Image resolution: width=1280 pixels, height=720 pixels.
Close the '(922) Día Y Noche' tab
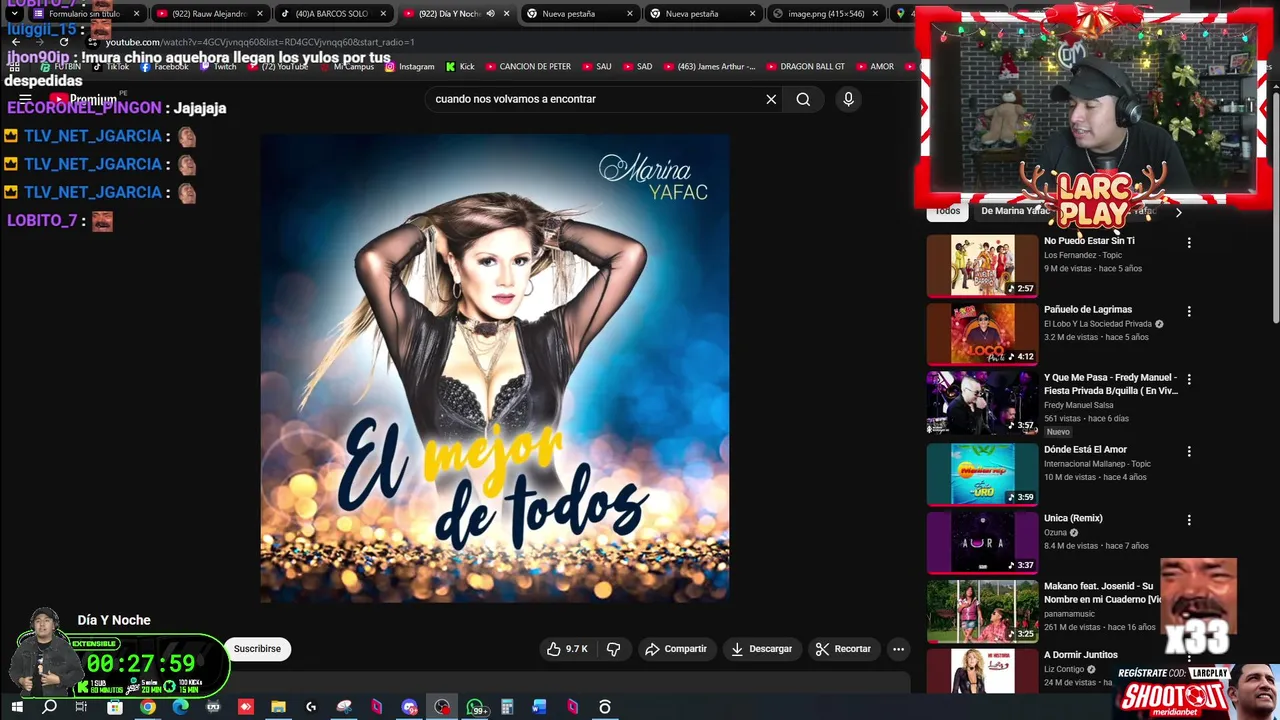click(x=507, y=14)
